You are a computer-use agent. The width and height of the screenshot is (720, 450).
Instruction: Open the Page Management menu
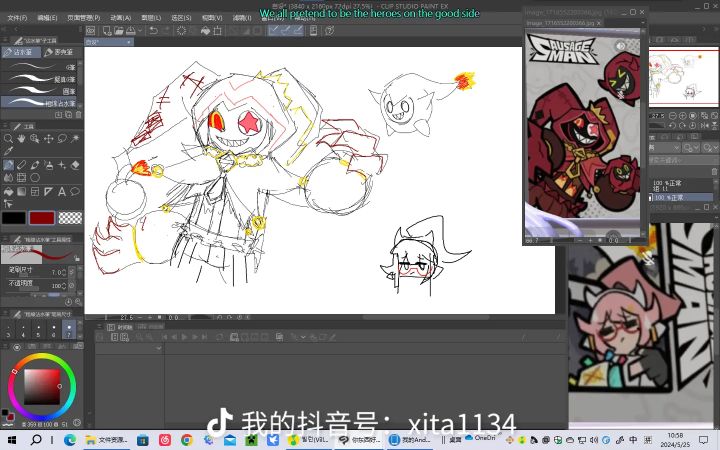(x=83, y=18)
